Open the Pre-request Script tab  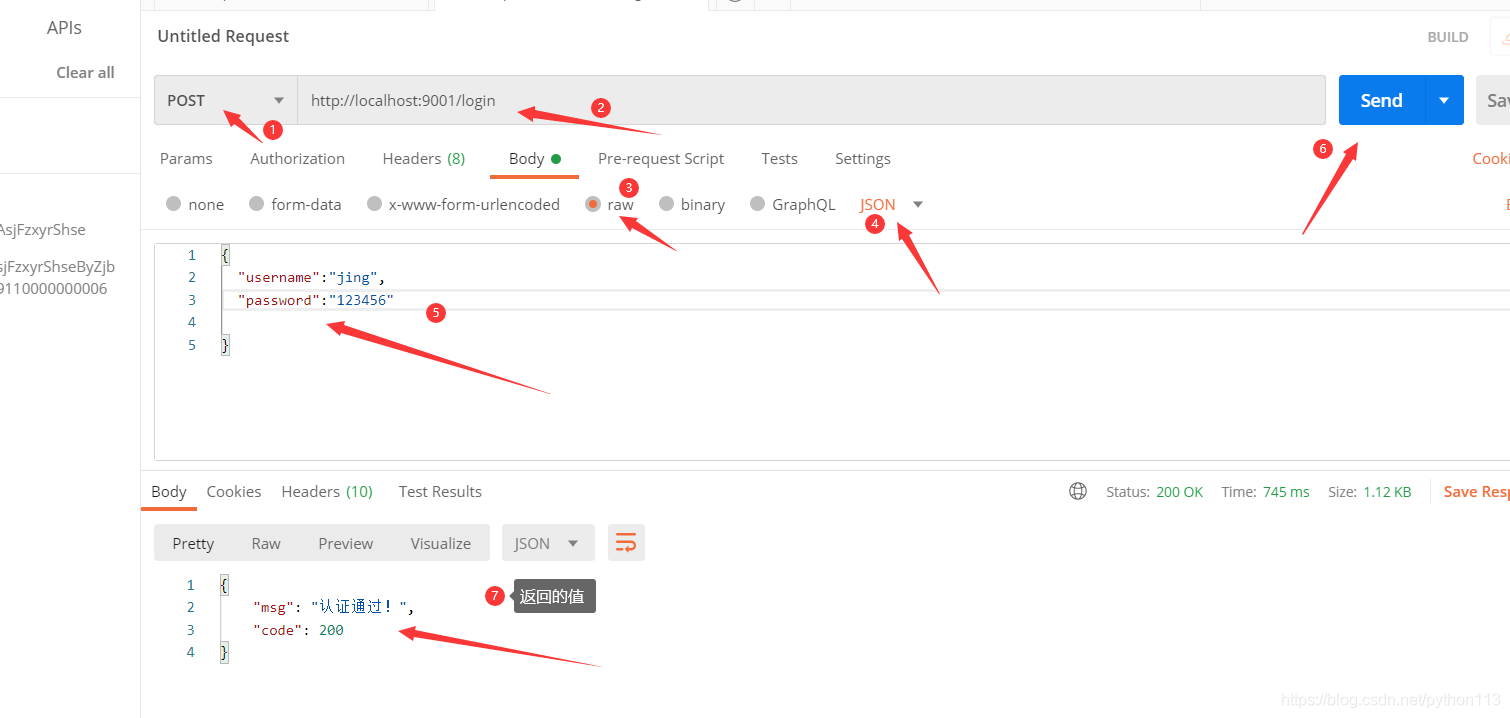[x=661, y=158]
